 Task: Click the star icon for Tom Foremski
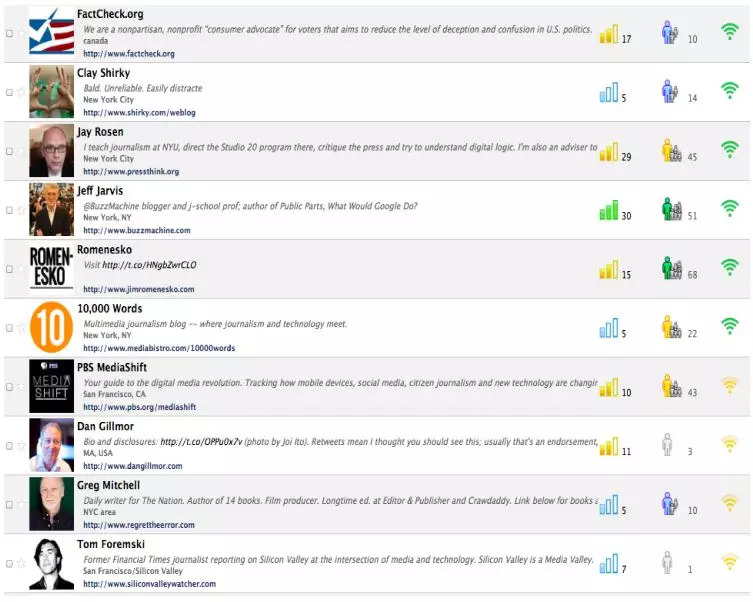(21, 563)
